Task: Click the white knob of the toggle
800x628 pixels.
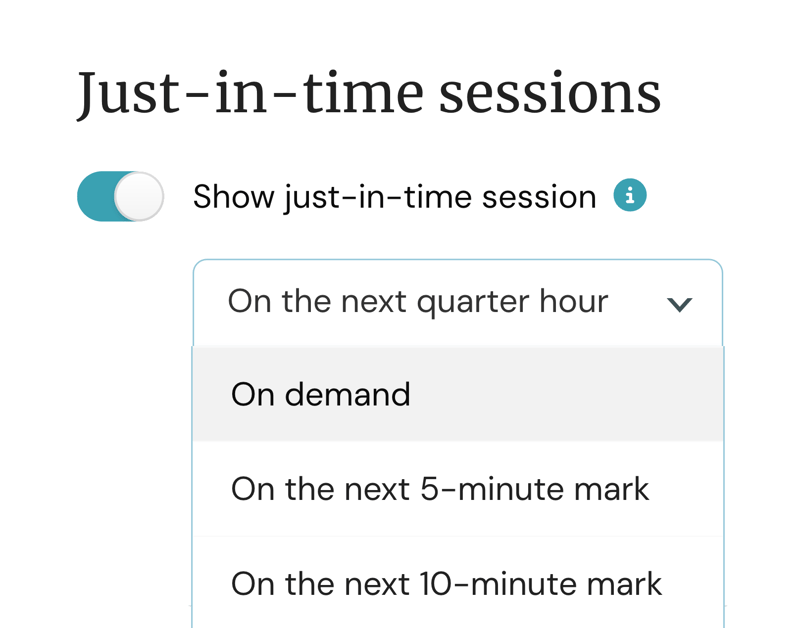Action: (139, 196)
